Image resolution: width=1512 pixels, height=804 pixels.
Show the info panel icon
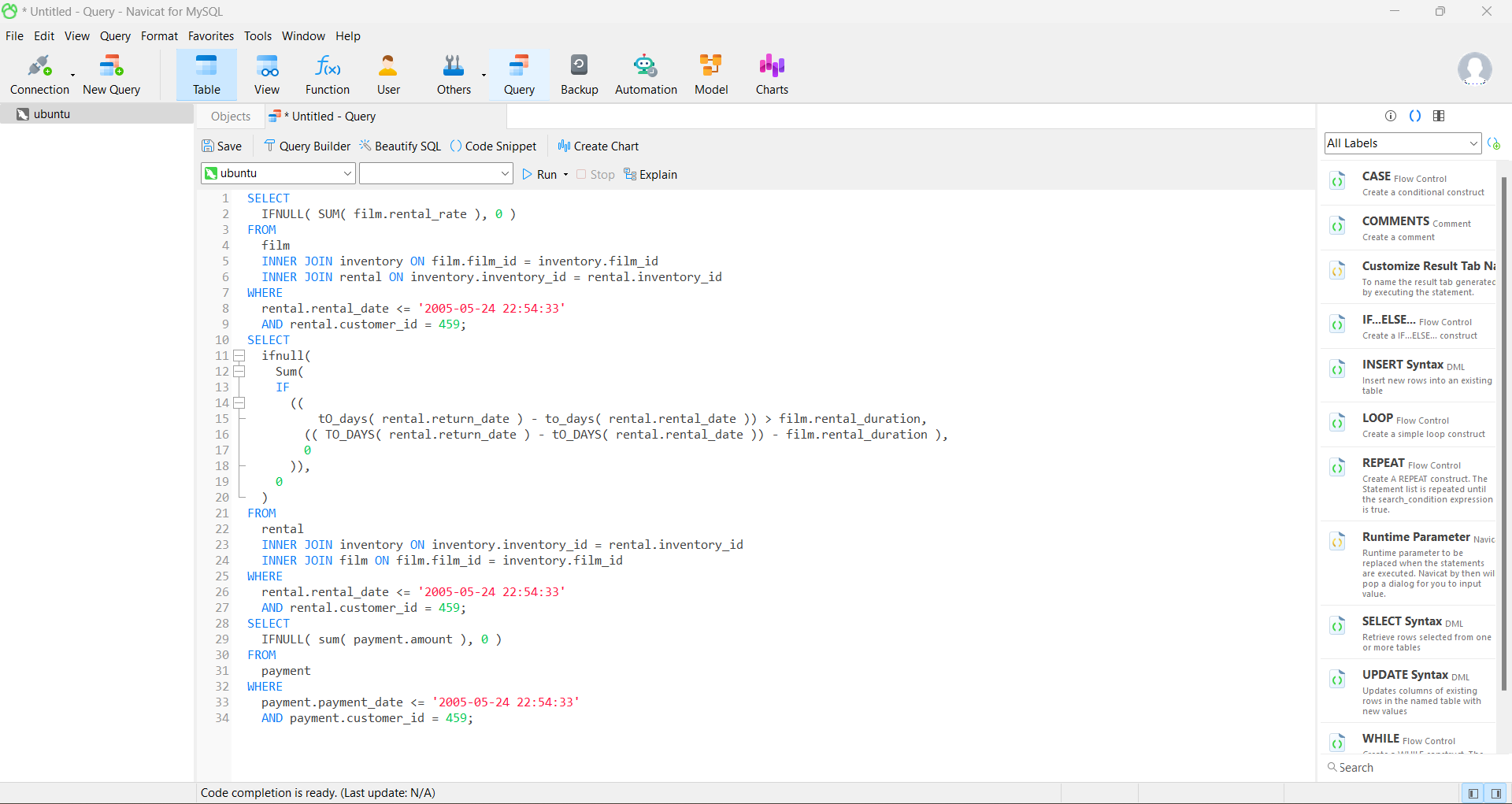1390,116
